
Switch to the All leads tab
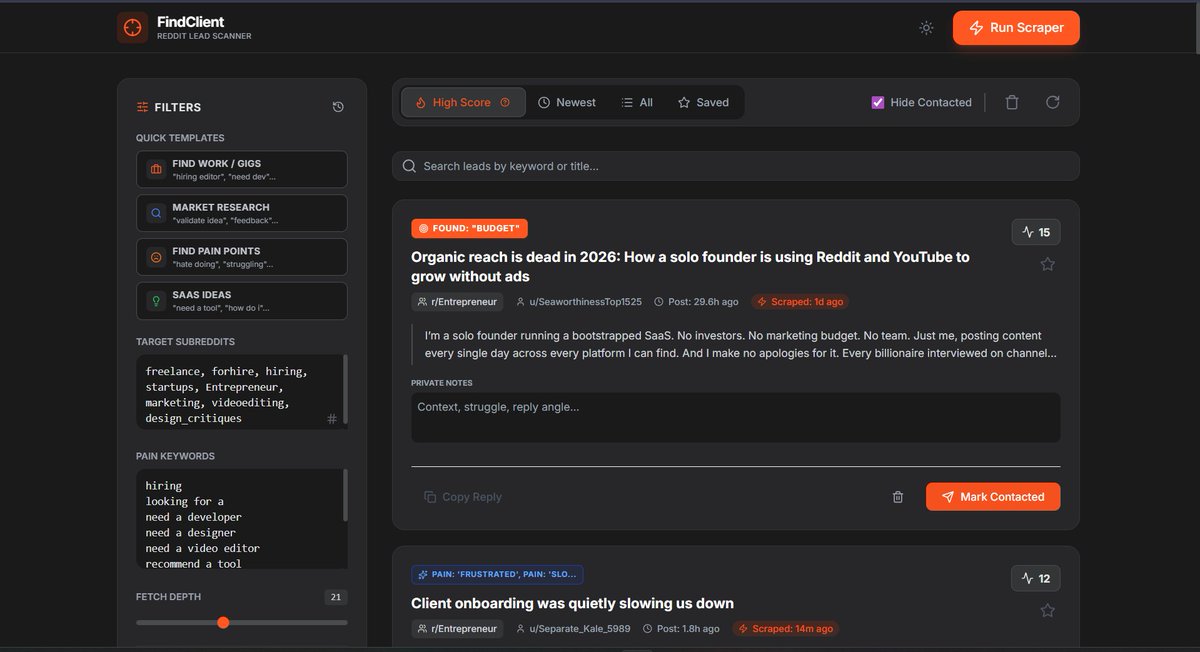pyautogui.click(x=637, y=102)
